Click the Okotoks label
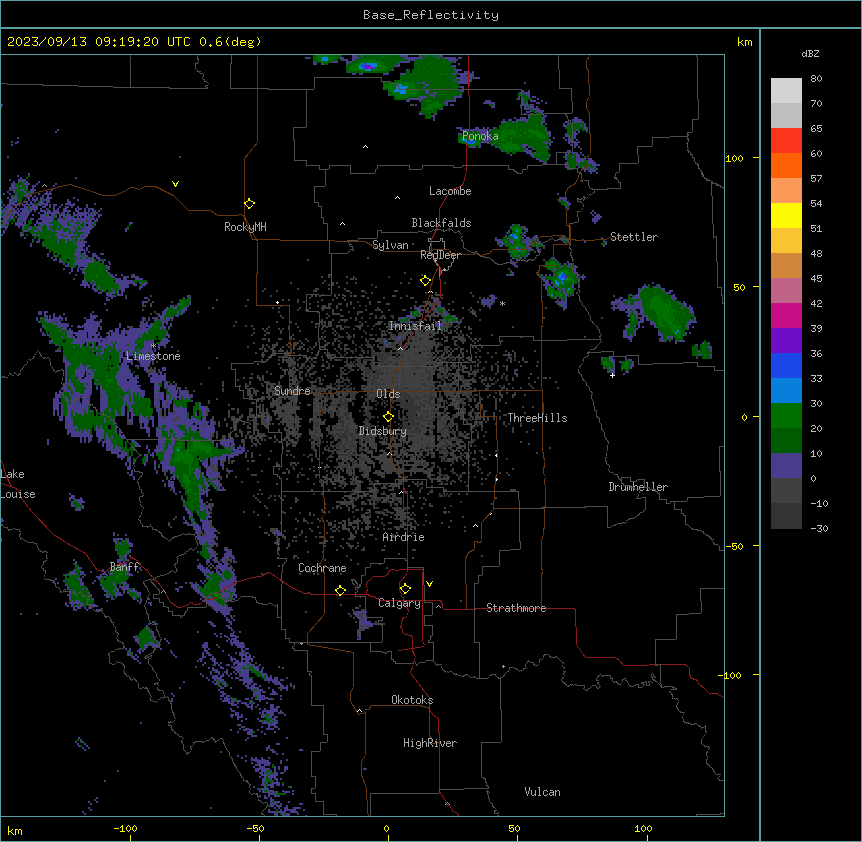The width and height of the screenshot is (862, 842). click(412, 700)
